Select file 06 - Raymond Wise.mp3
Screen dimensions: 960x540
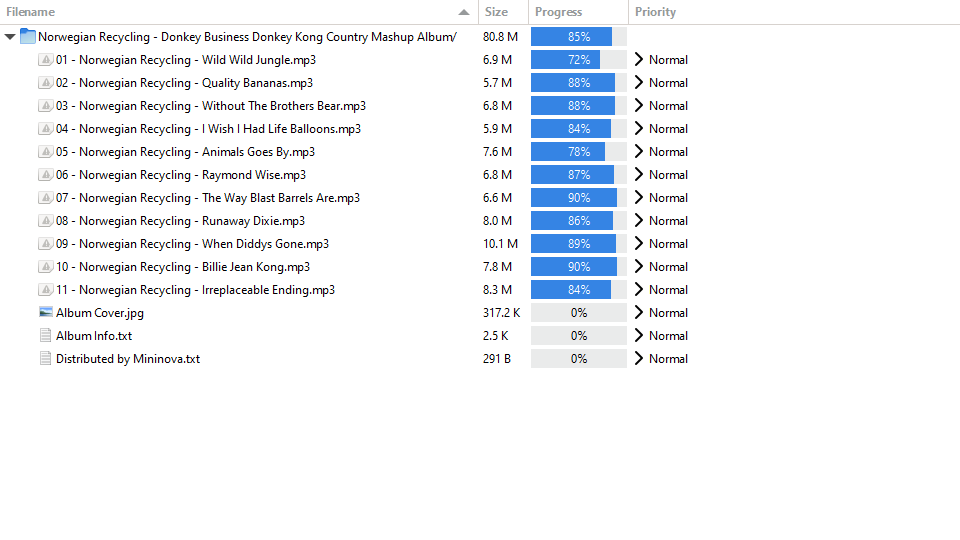pyautogui.click(x=181, y=175)
